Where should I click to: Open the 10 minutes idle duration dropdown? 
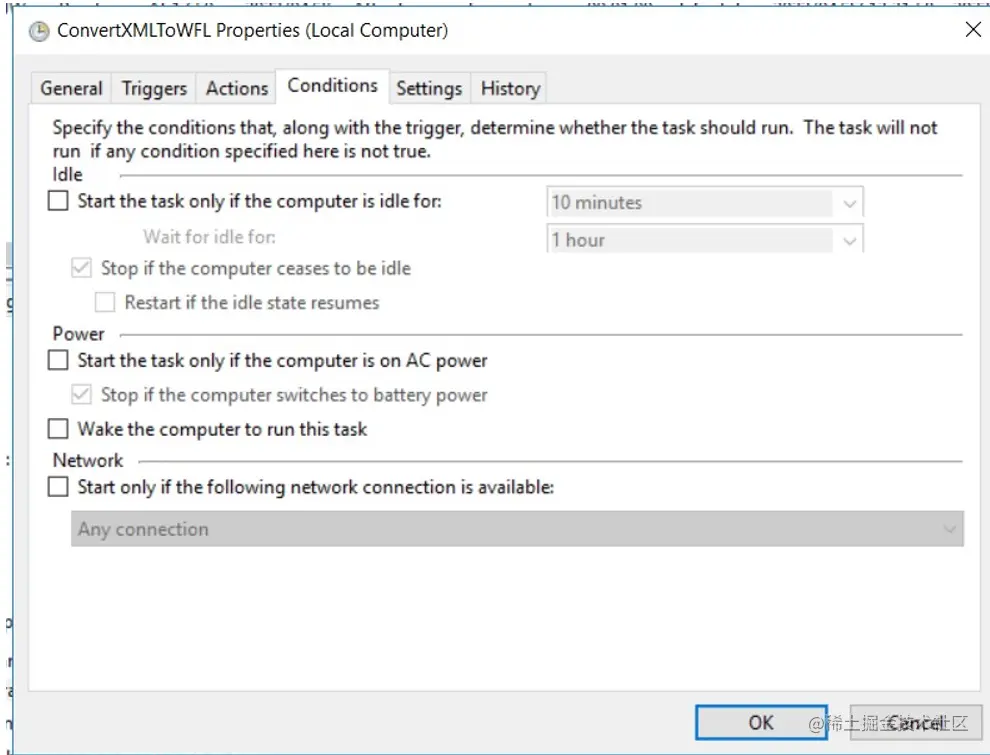click(x=705, y=203)
